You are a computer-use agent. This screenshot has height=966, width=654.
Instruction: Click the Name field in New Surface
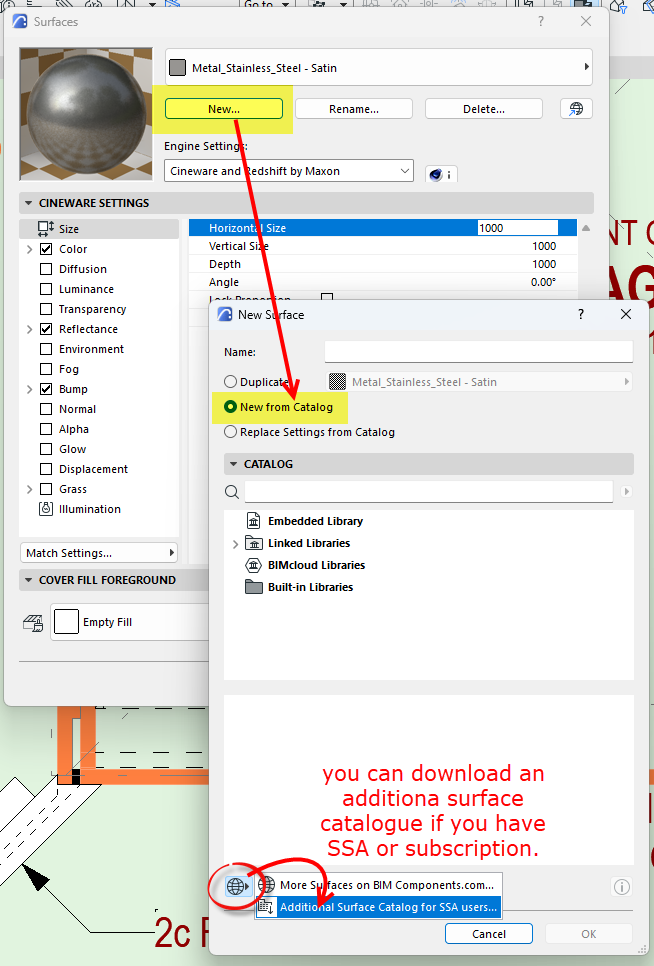tap(478, 352)
